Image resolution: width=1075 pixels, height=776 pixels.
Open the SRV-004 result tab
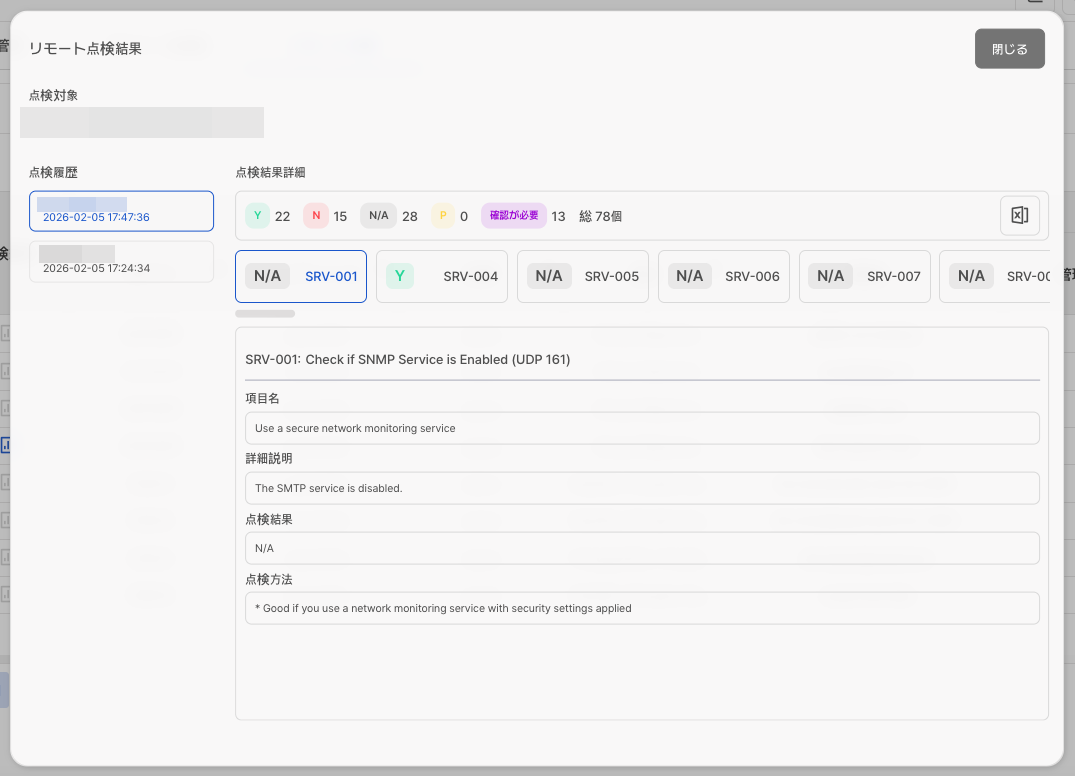[441, 276]
